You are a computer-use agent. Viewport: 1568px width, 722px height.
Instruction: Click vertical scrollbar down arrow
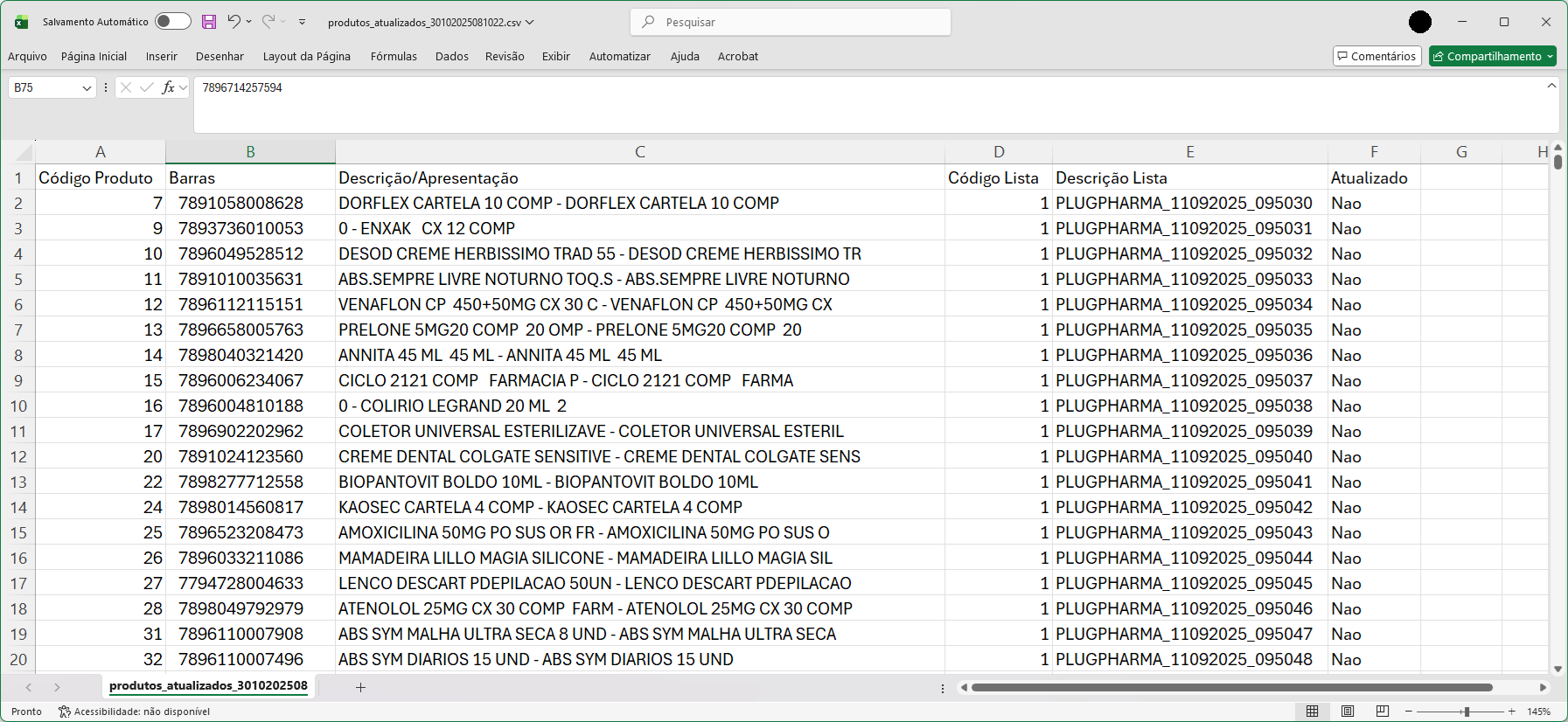click(1558, 669)
